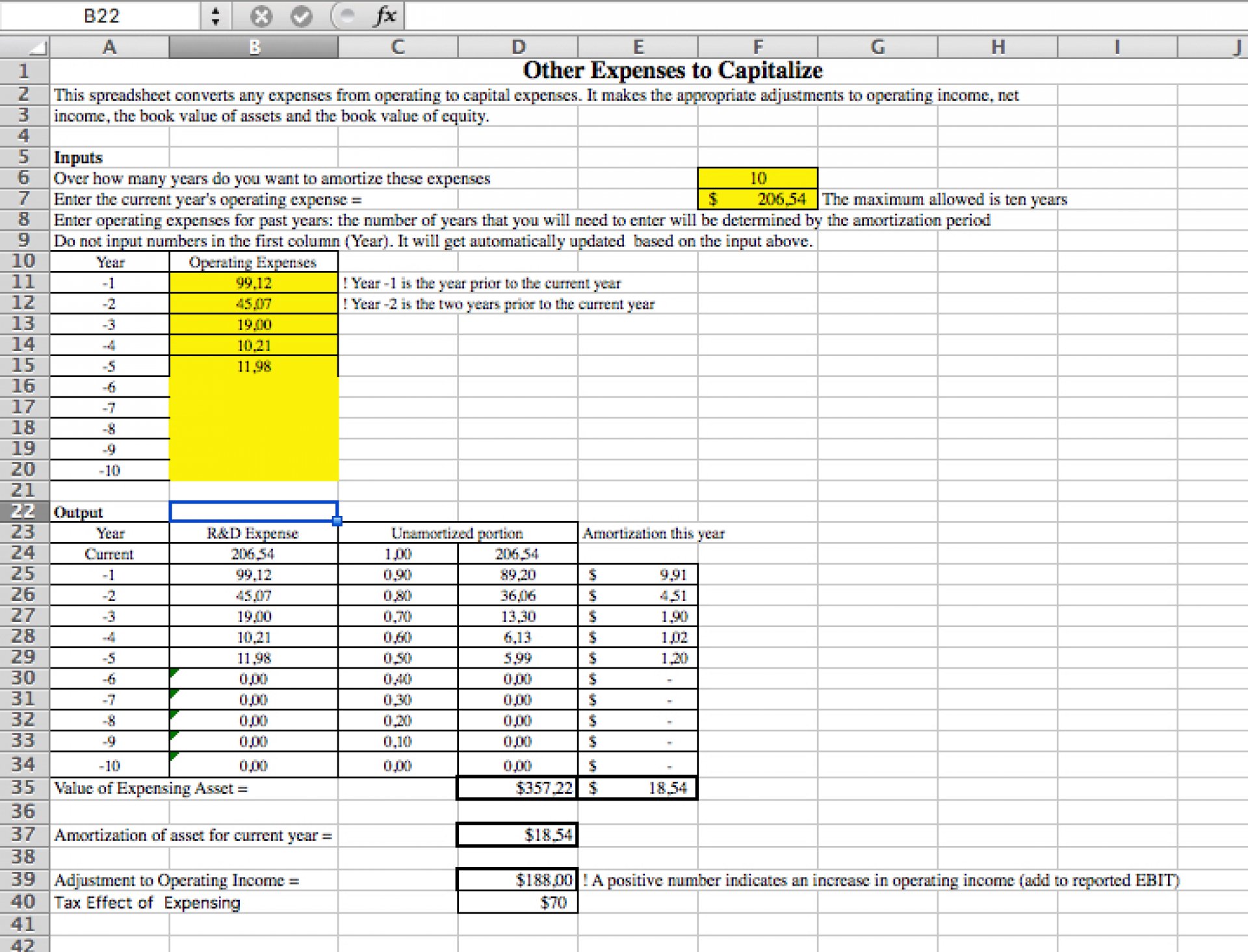Click the total amortization cell 18.54 in row 35
The width and height of the screenshot is (1248, 952).
(638, 788)
